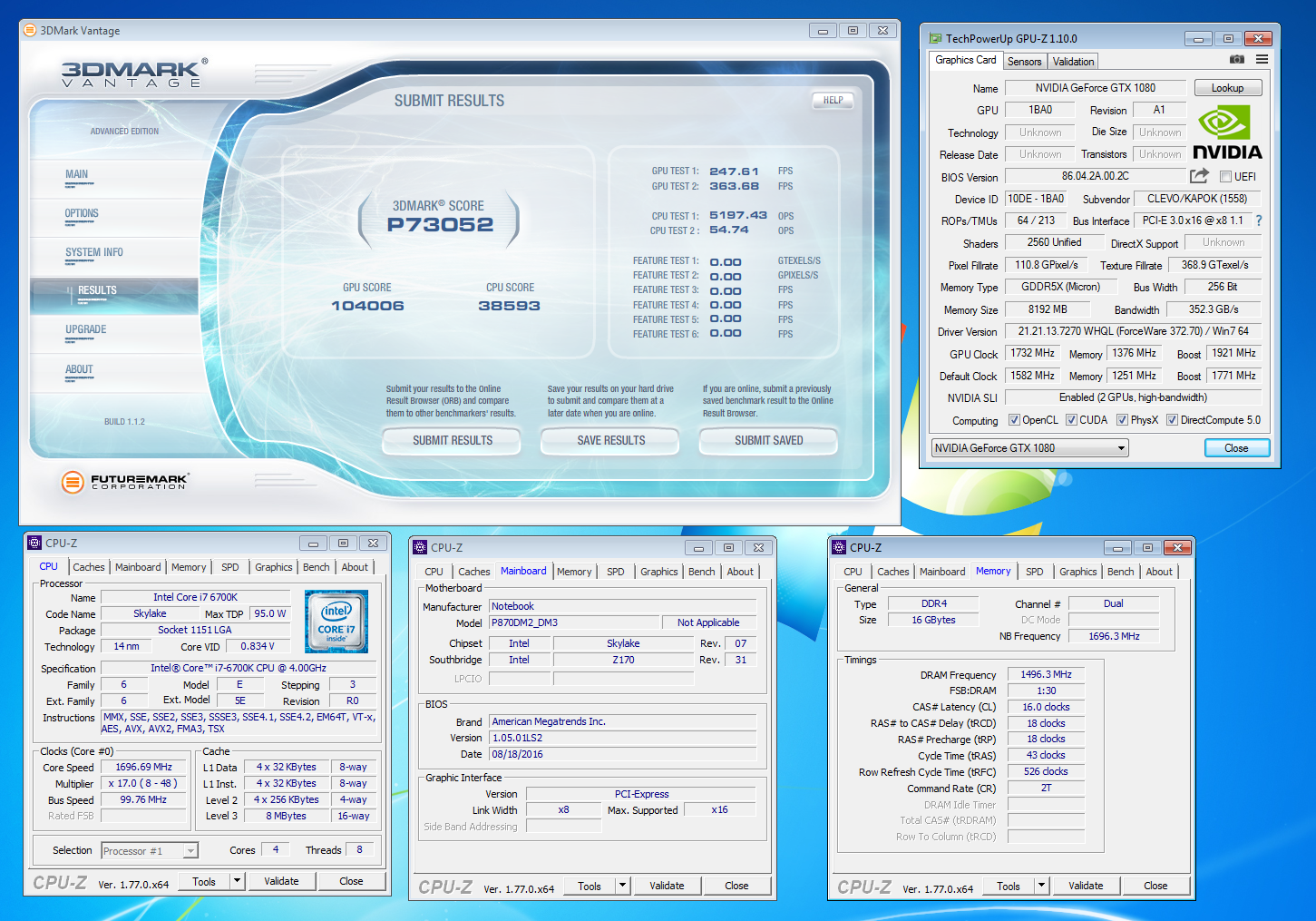This screenshot has width=1316, height=921.
Task: Click the Memory Size value 16 GBytes
Action: point(933,620)
